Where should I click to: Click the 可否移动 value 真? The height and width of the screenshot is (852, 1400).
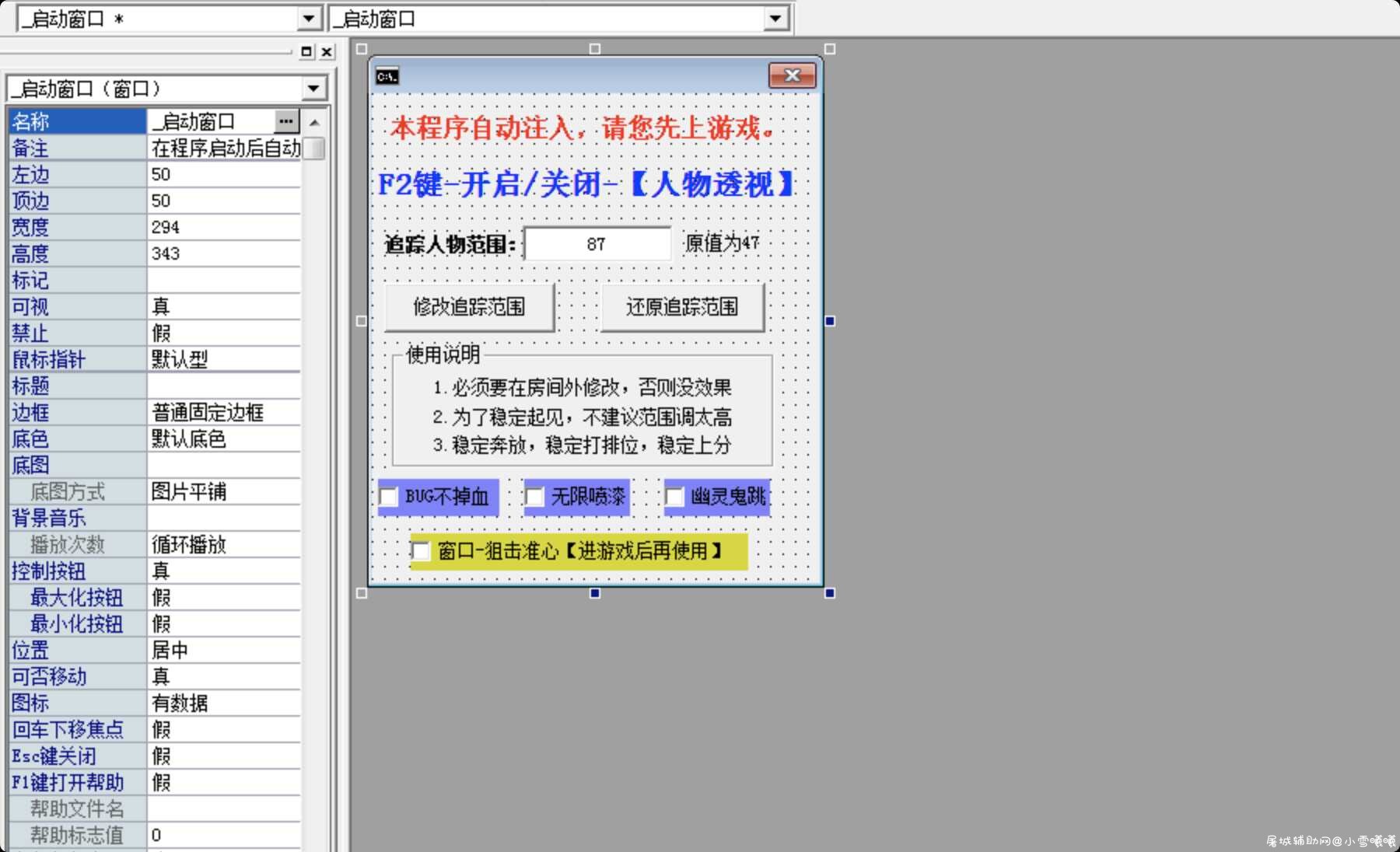(x=224, y=676)
